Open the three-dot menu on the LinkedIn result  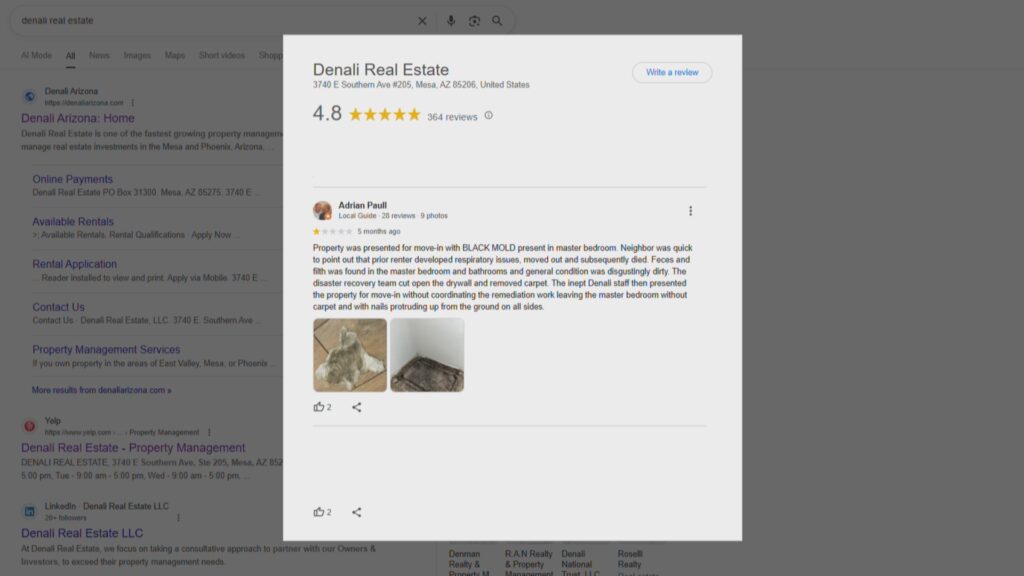point(178,518)
